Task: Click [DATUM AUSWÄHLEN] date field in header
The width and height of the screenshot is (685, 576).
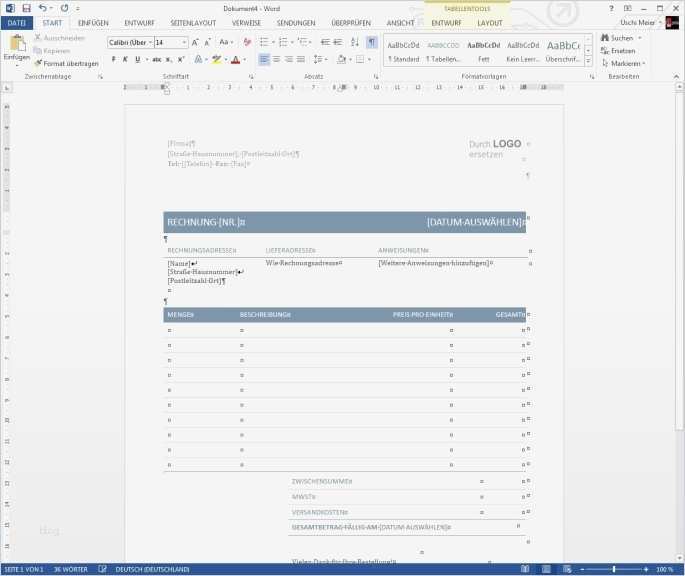Action: tap(475, 222)
